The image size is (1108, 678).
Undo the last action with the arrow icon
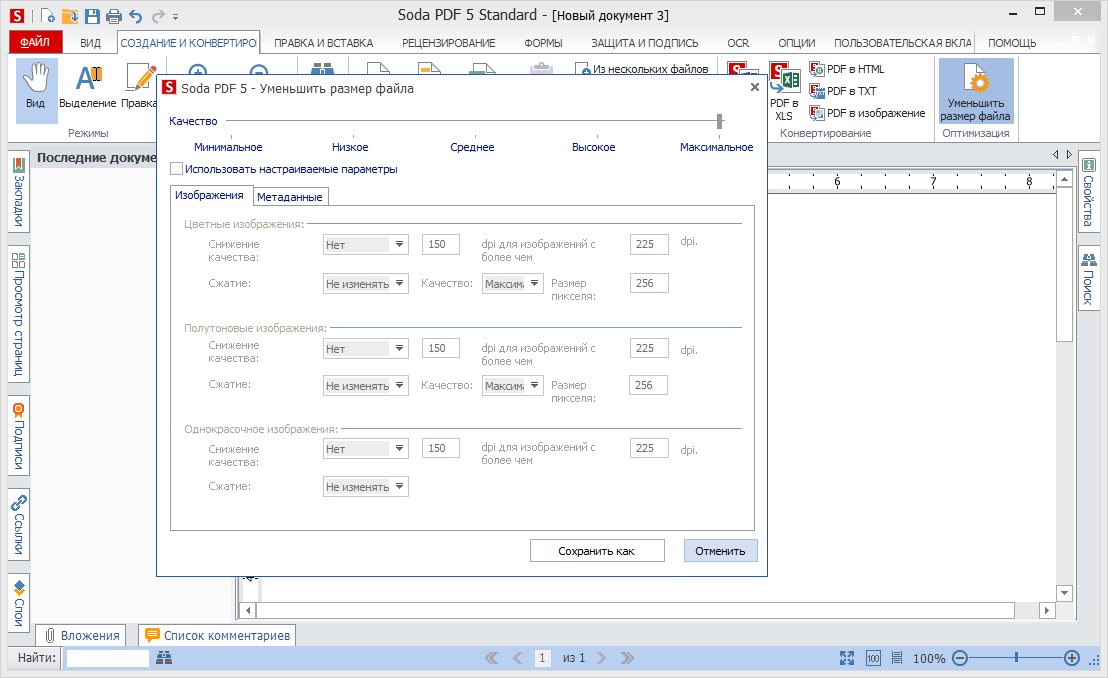pyautogui.click(x=136, y=16)
